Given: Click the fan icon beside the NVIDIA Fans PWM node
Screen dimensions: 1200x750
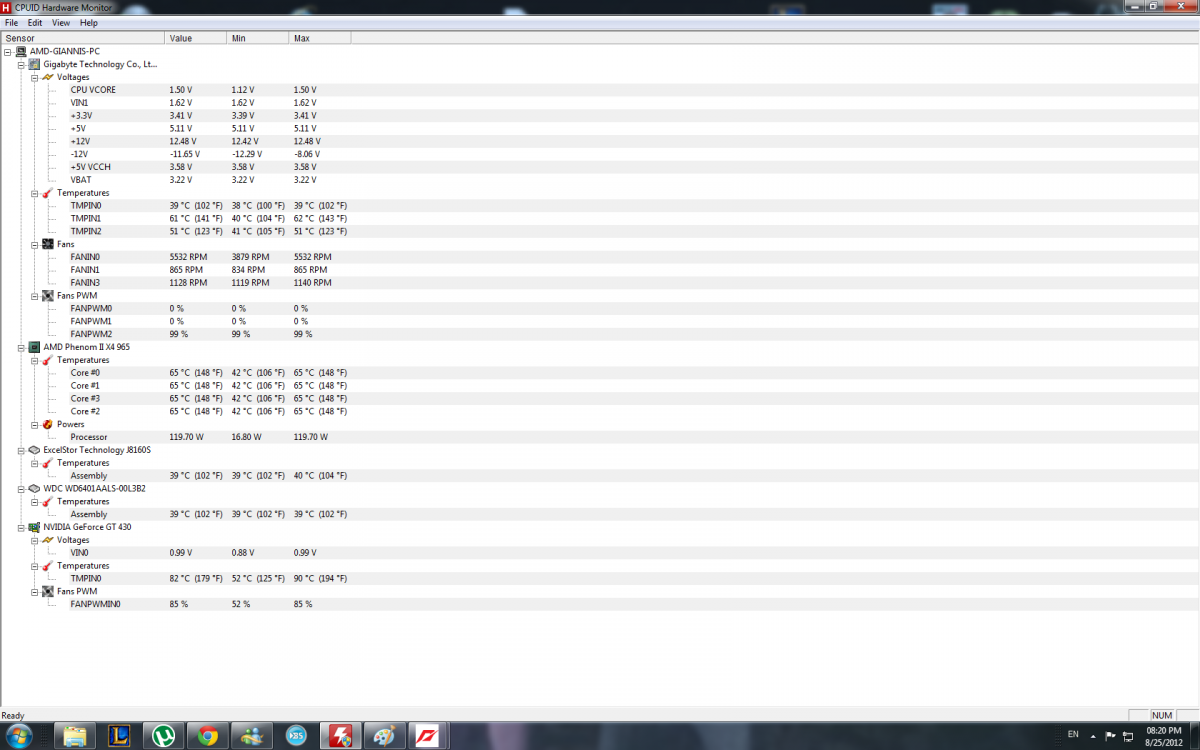Looking at the screenshot, I should coord(47,591).
